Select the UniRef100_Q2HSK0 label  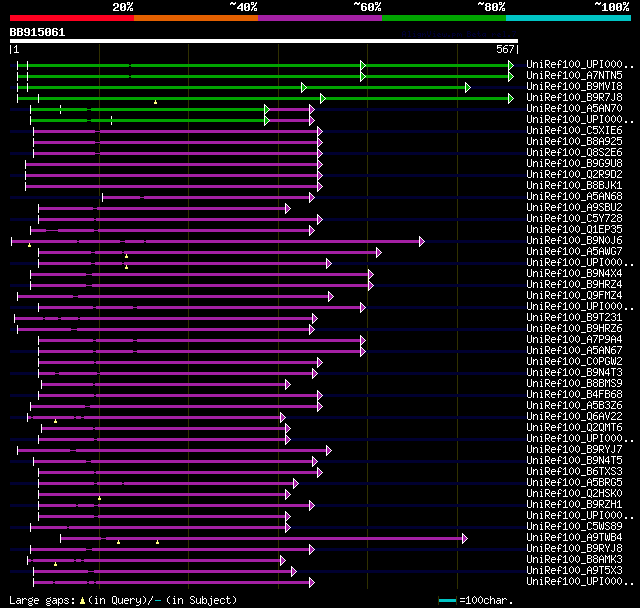coord(574,494)
